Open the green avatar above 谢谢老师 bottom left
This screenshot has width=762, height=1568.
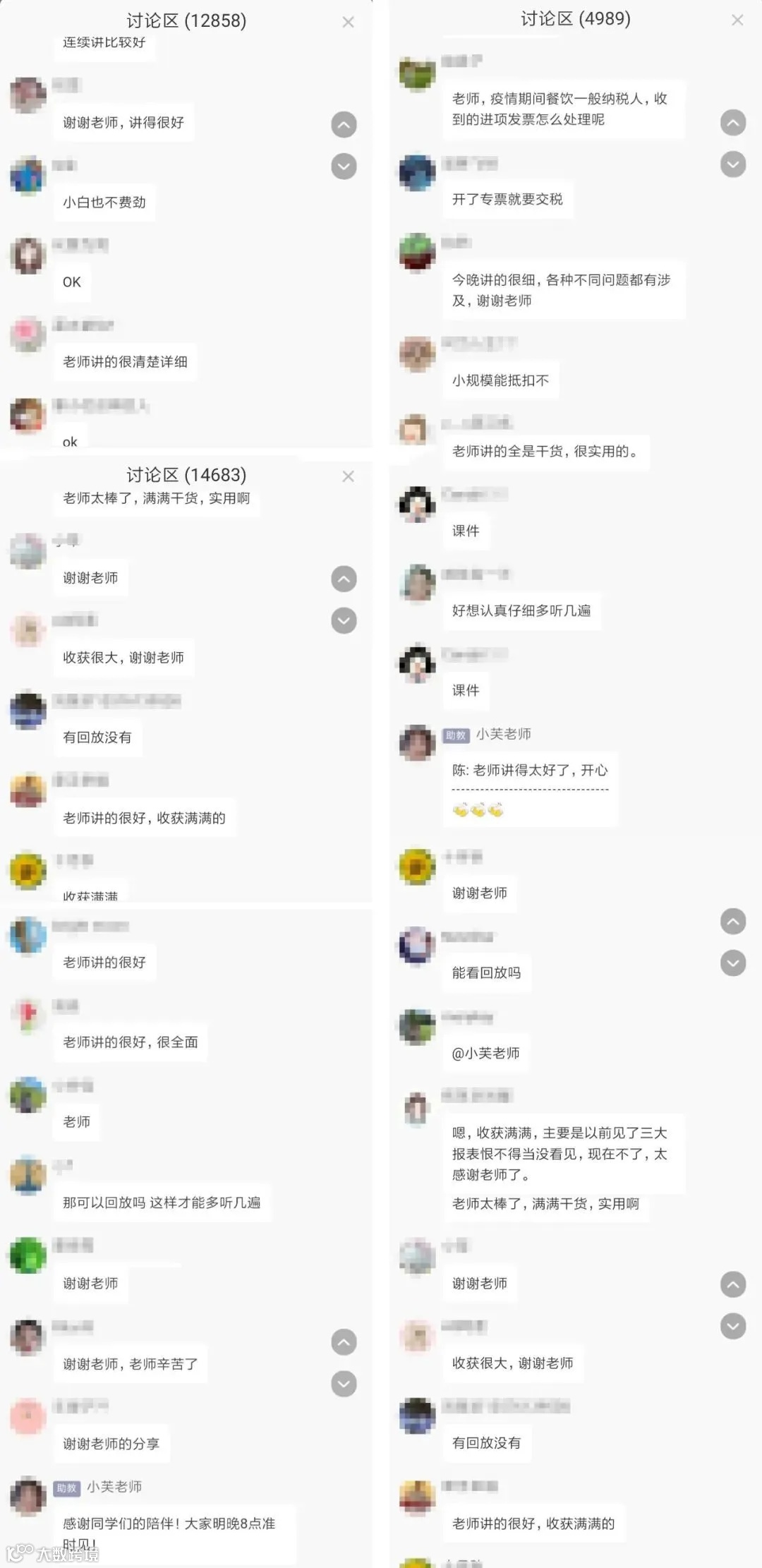[28, 1255]
